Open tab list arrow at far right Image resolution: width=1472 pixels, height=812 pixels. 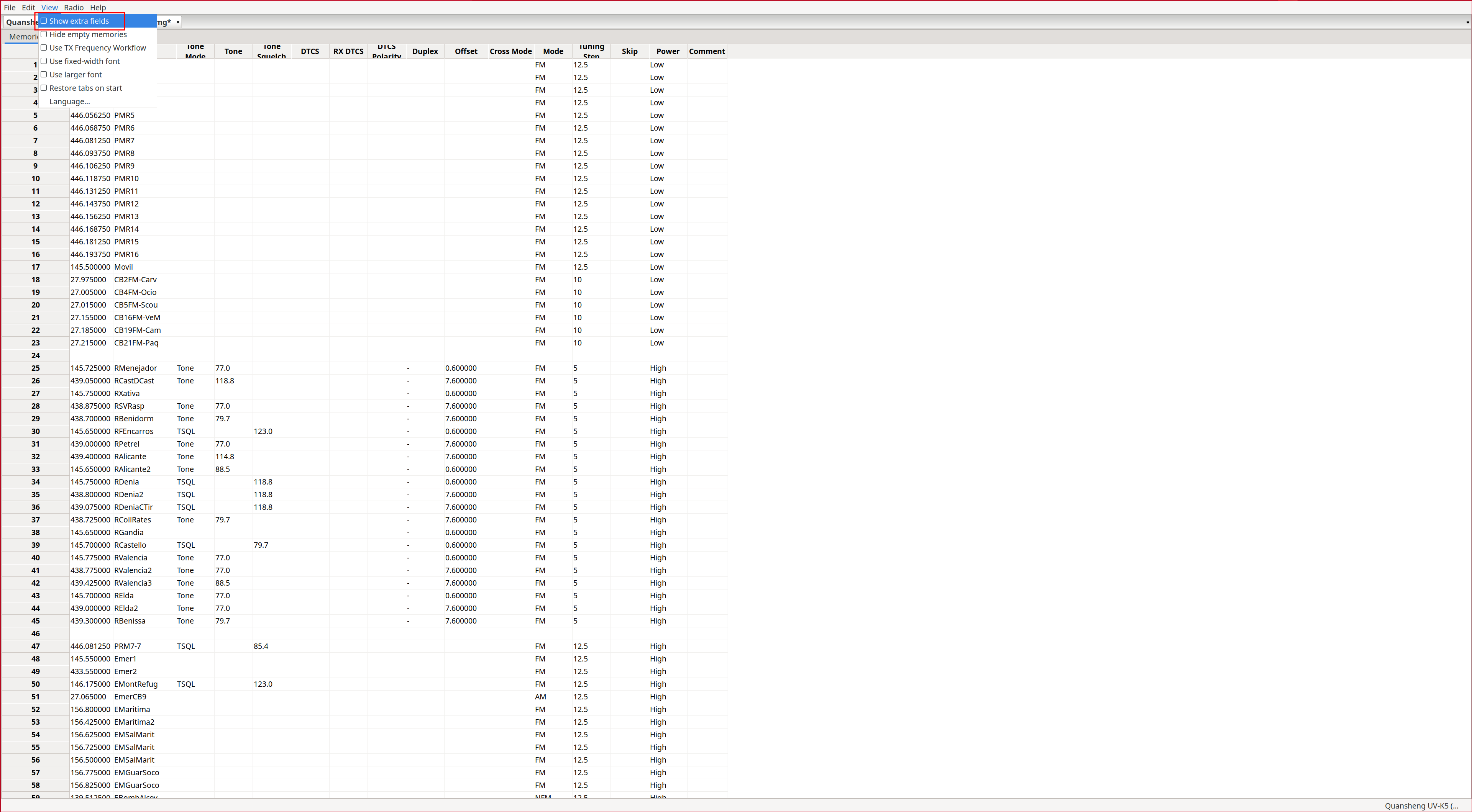click(x=1467, y=22)
